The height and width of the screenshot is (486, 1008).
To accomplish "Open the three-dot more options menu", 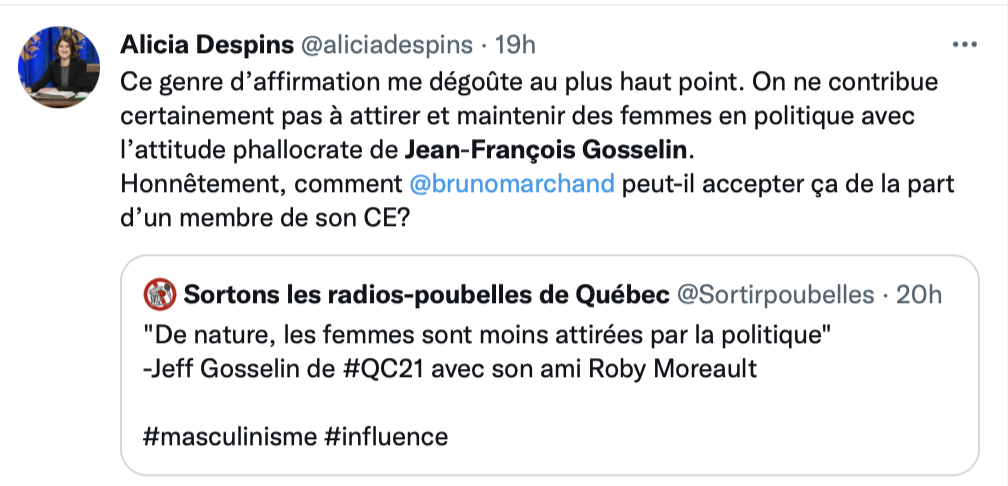I will tap(964, 45).
